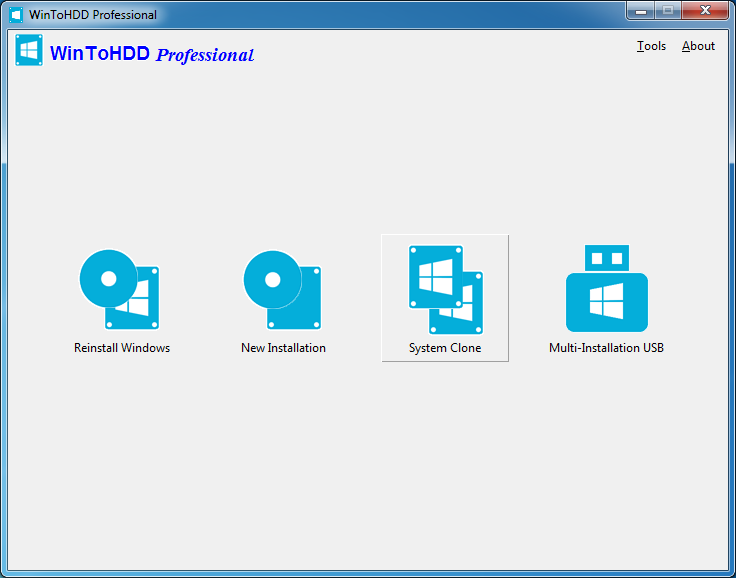Select the New Installation disc icon

[x=282, y=289]
